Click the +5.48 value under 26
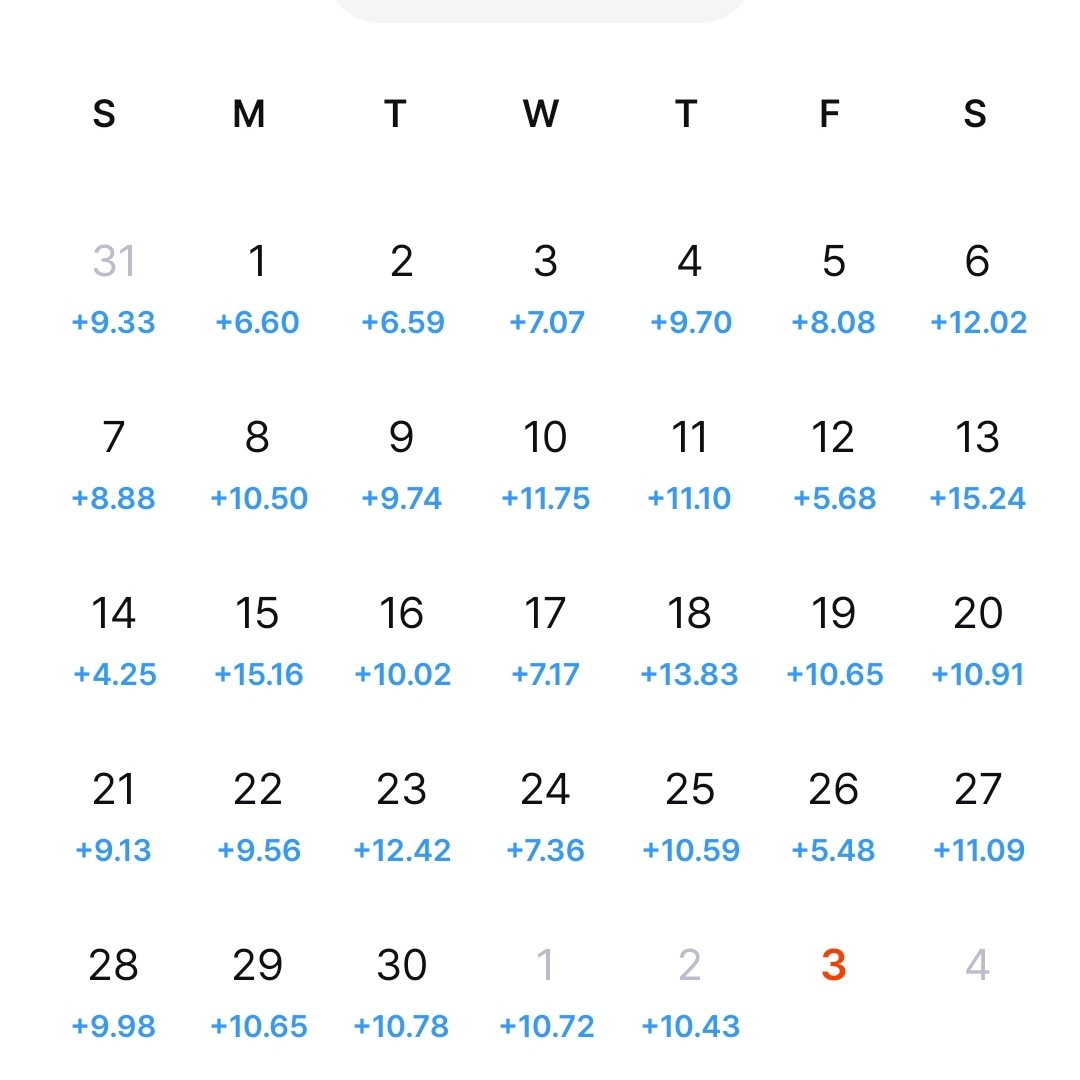This screenshot has height=1080, width=1080. (x=833, y=851)
